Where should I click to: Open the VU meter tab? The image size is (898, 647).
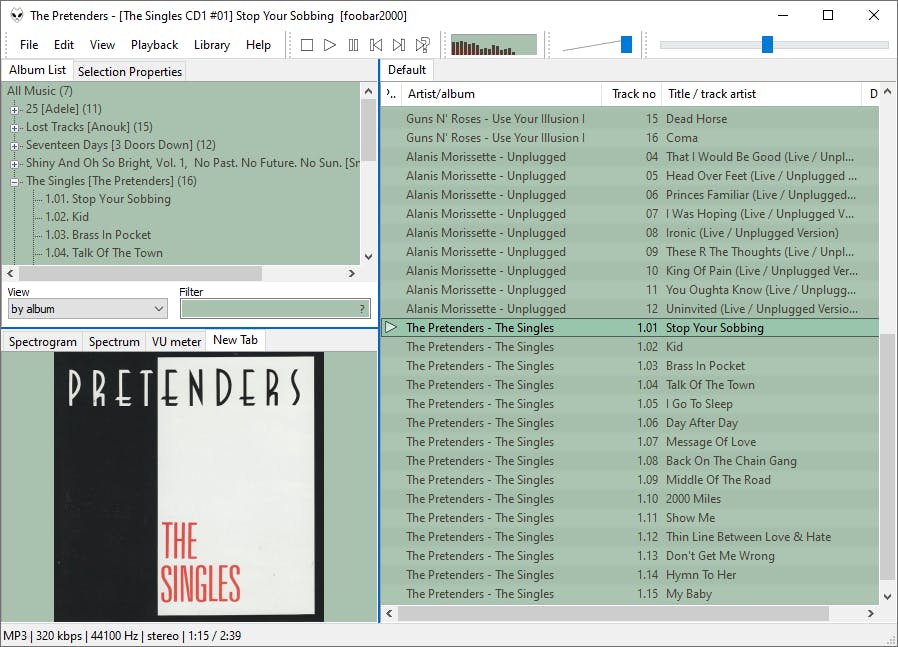[x=176, y=342]
